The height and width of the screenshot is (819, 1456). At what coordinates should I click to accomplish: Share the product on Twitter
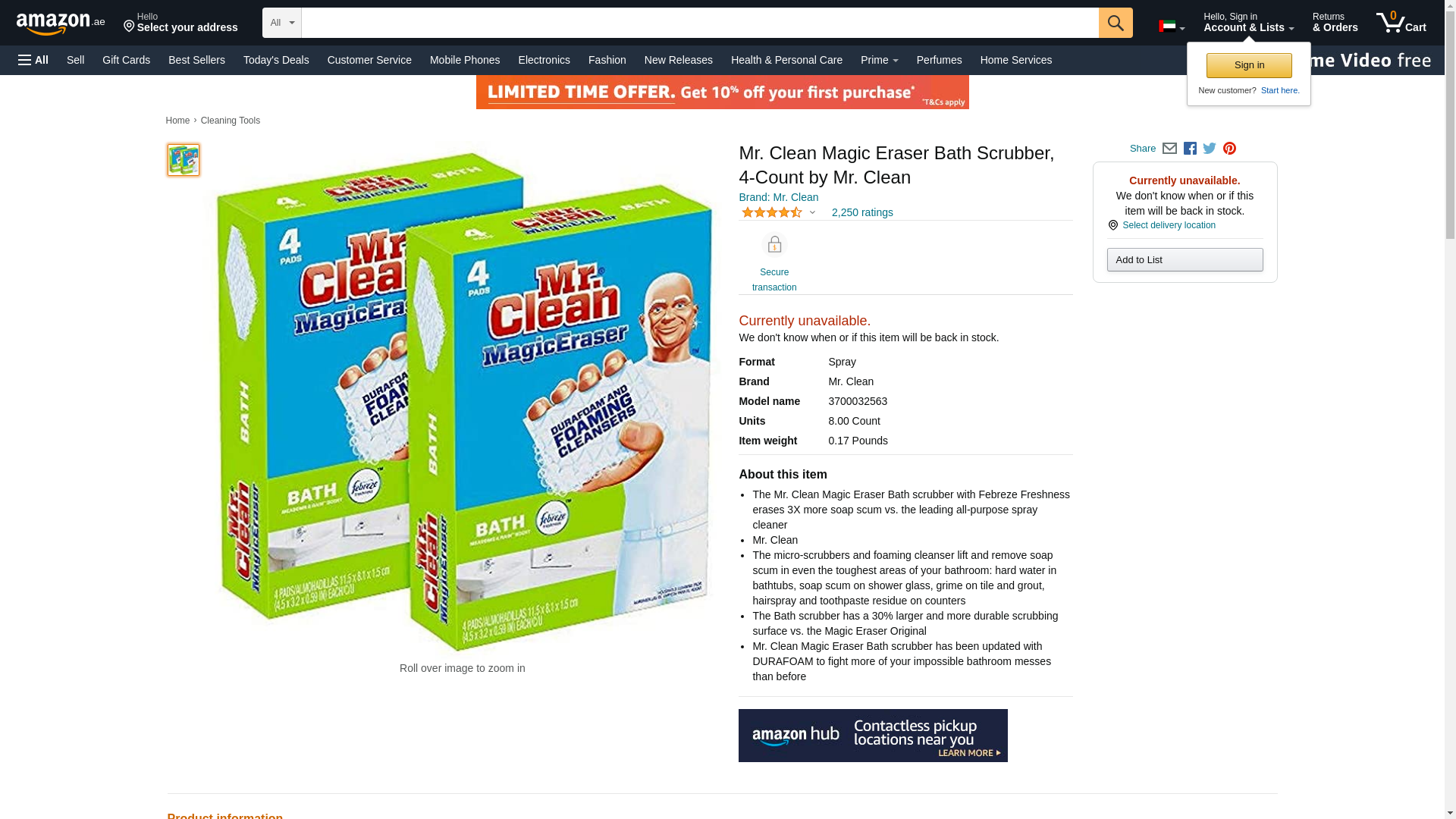[x=1210, y=149]
